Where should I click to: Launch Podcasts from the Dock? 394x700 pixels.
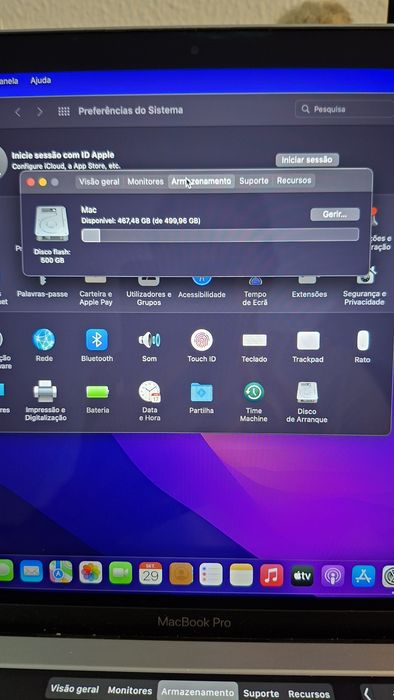(x=333, y=576)
